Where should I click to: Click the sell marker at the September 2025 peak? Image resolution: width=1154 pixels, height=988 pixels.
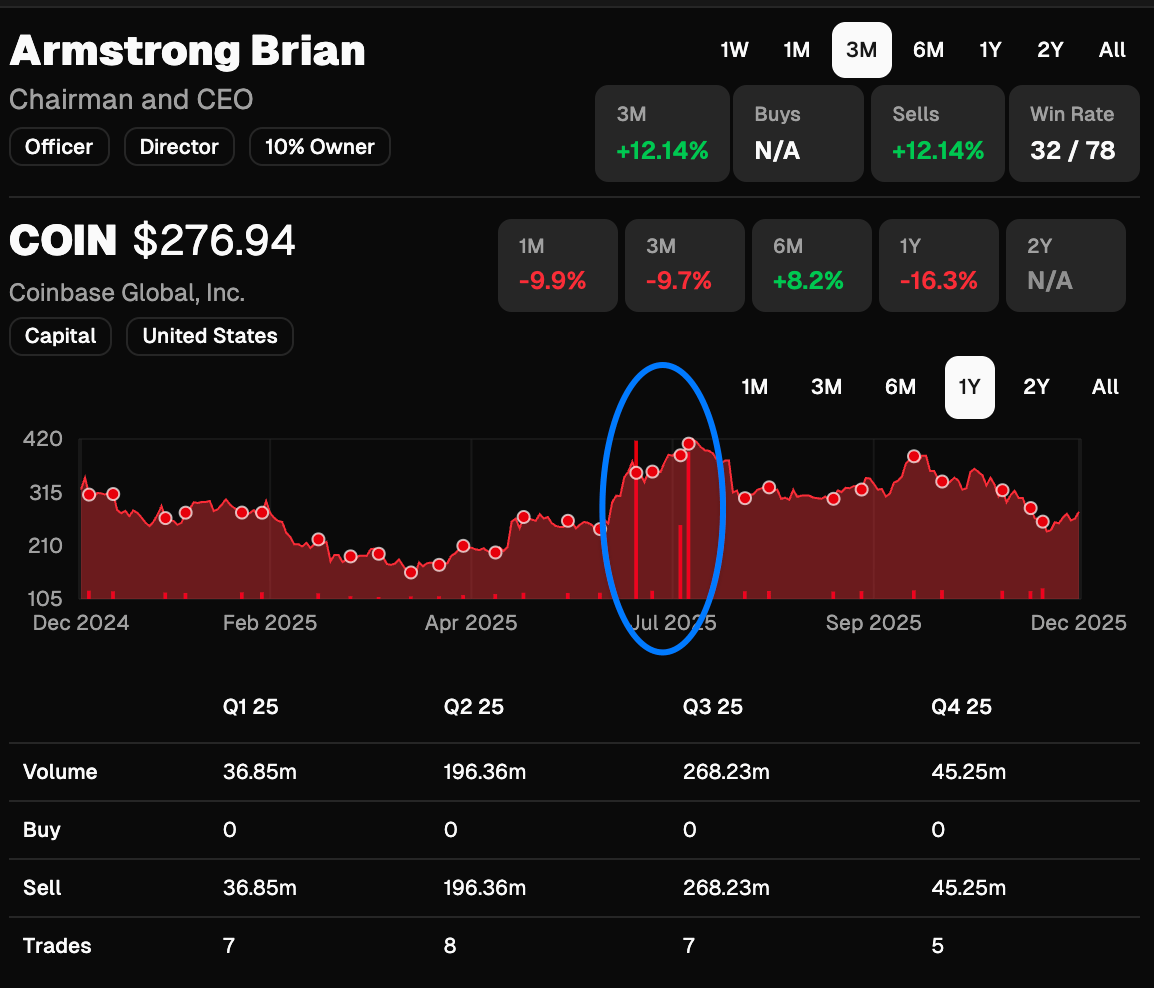(914, 456)
